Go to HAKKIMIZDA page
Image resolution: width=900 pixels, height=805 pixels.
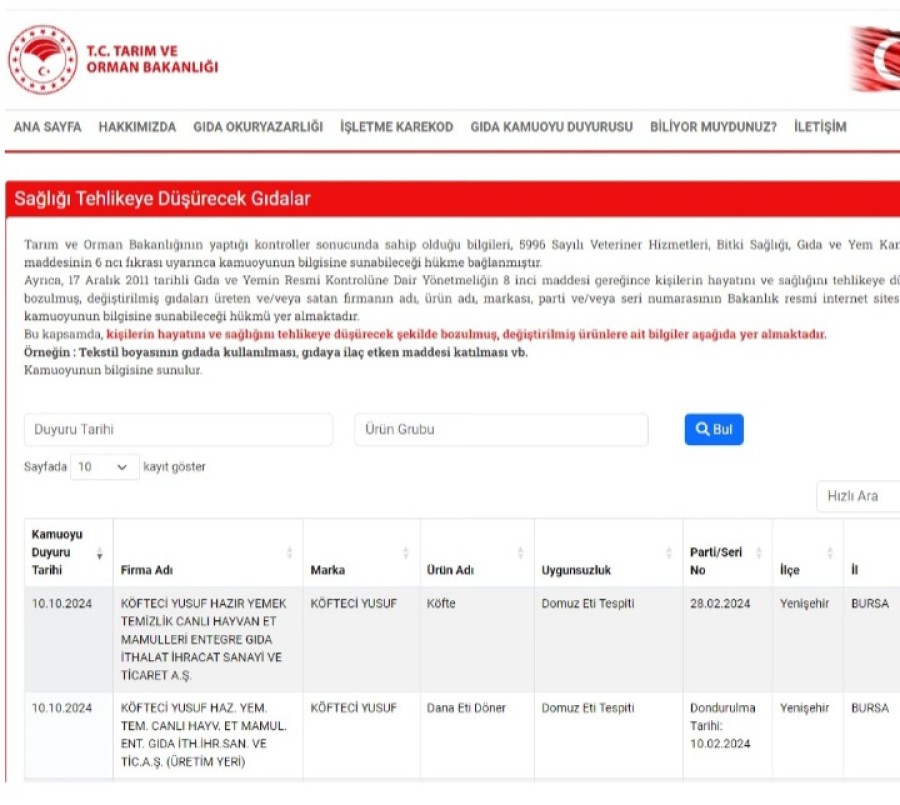tap(137, 127)
